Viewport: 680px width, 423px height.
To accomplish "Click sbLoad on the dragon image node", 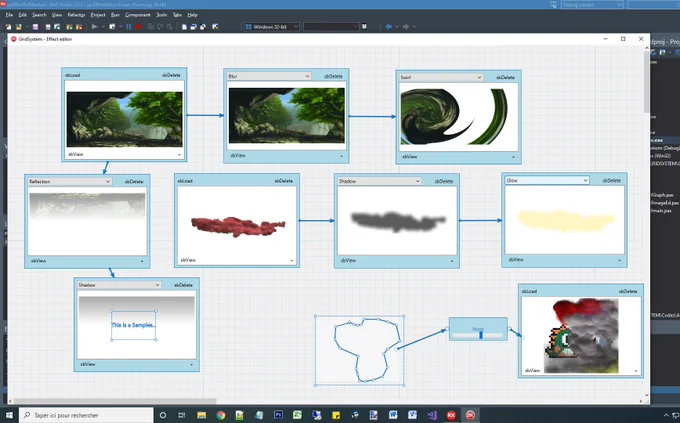I will [x=529, y=291].
